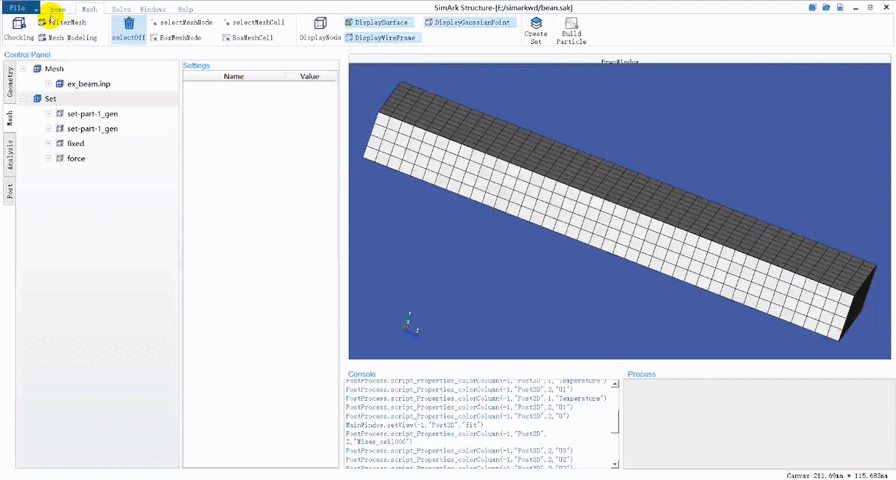
Task: Click the beam mesh model in viewport
Action: 620,209
